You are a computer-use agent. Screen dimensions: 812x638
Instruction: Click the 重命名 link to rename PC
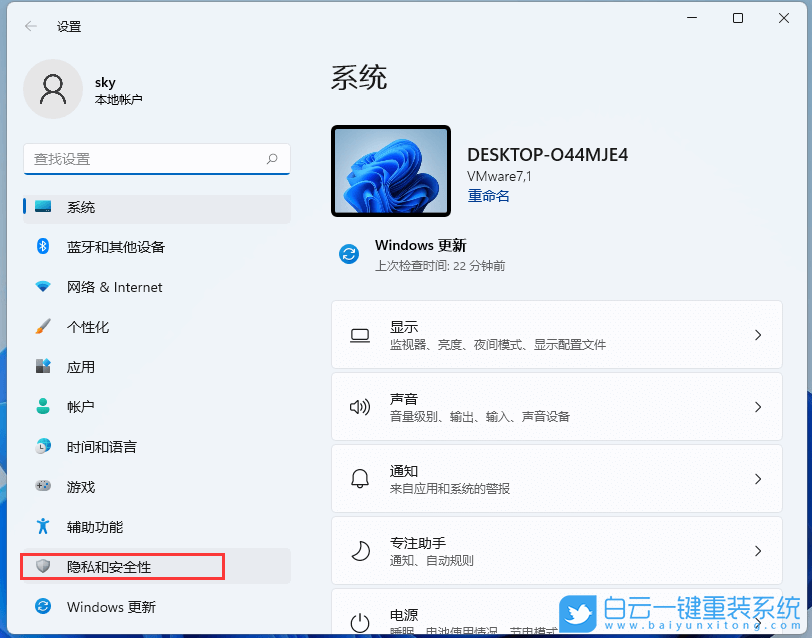[x=488, y=196]
